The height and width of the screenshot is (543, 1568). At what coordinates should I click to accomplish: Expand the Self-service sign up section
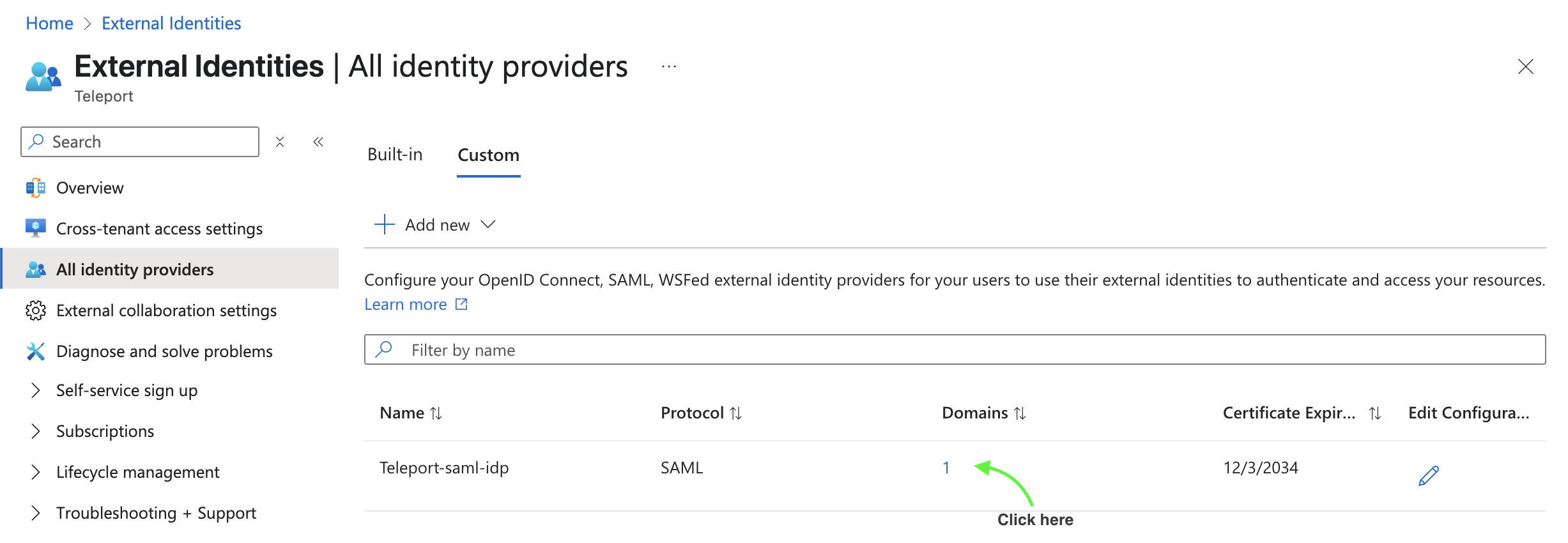[36, 390]
